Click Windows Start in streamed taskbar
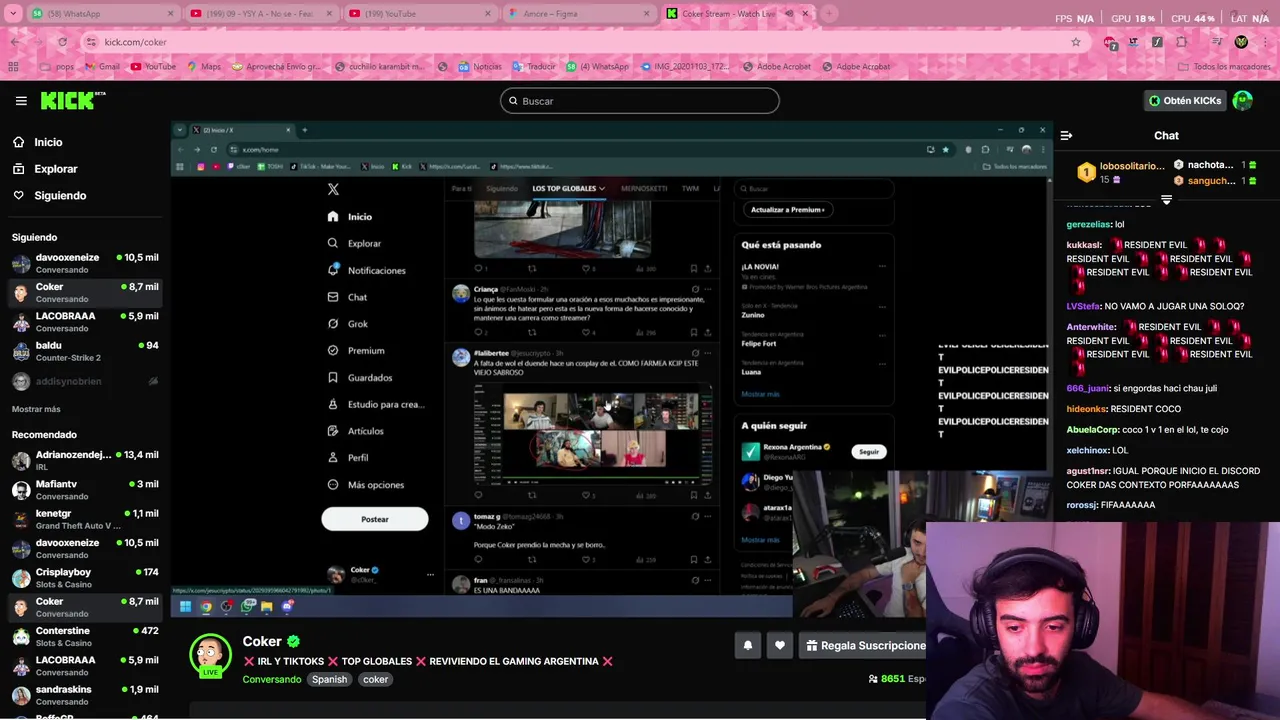Image resolution: width=1280 pixels, height=720 pixels. point(185,606)
